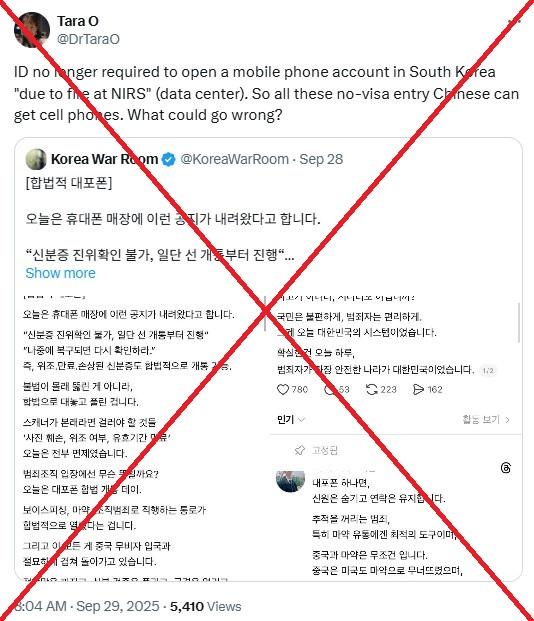Click the Korea War Room avatar
Image resolution: width=534 pixels, height=621 pixels.
point(36,159)
